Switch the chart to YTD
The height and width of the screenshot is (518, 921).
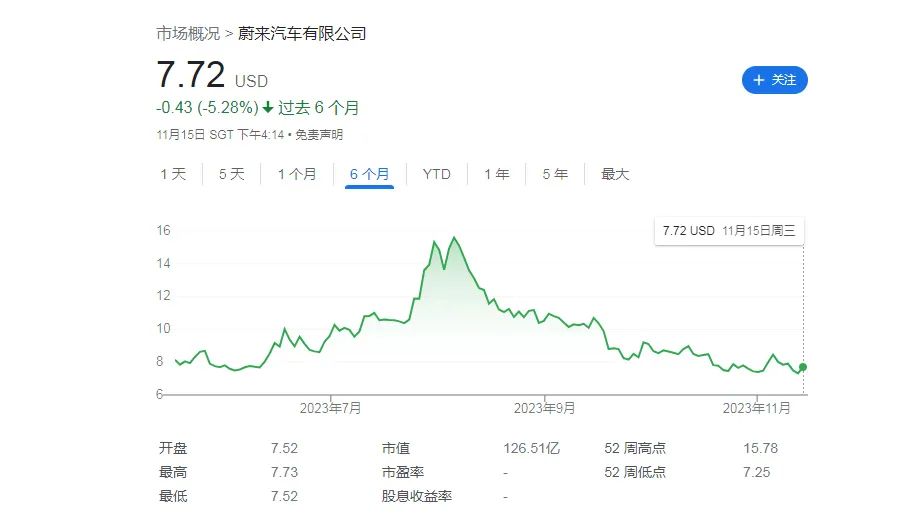(x=436, y=174)
